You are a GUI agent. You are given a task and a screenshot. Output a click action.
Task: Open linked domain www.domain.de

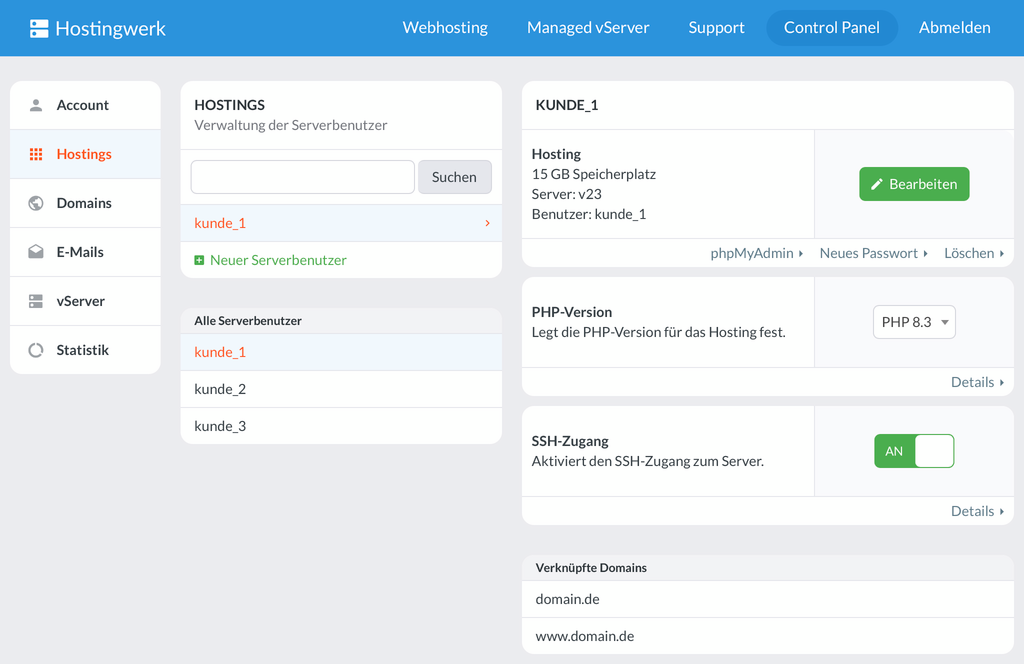click(768, 637)
